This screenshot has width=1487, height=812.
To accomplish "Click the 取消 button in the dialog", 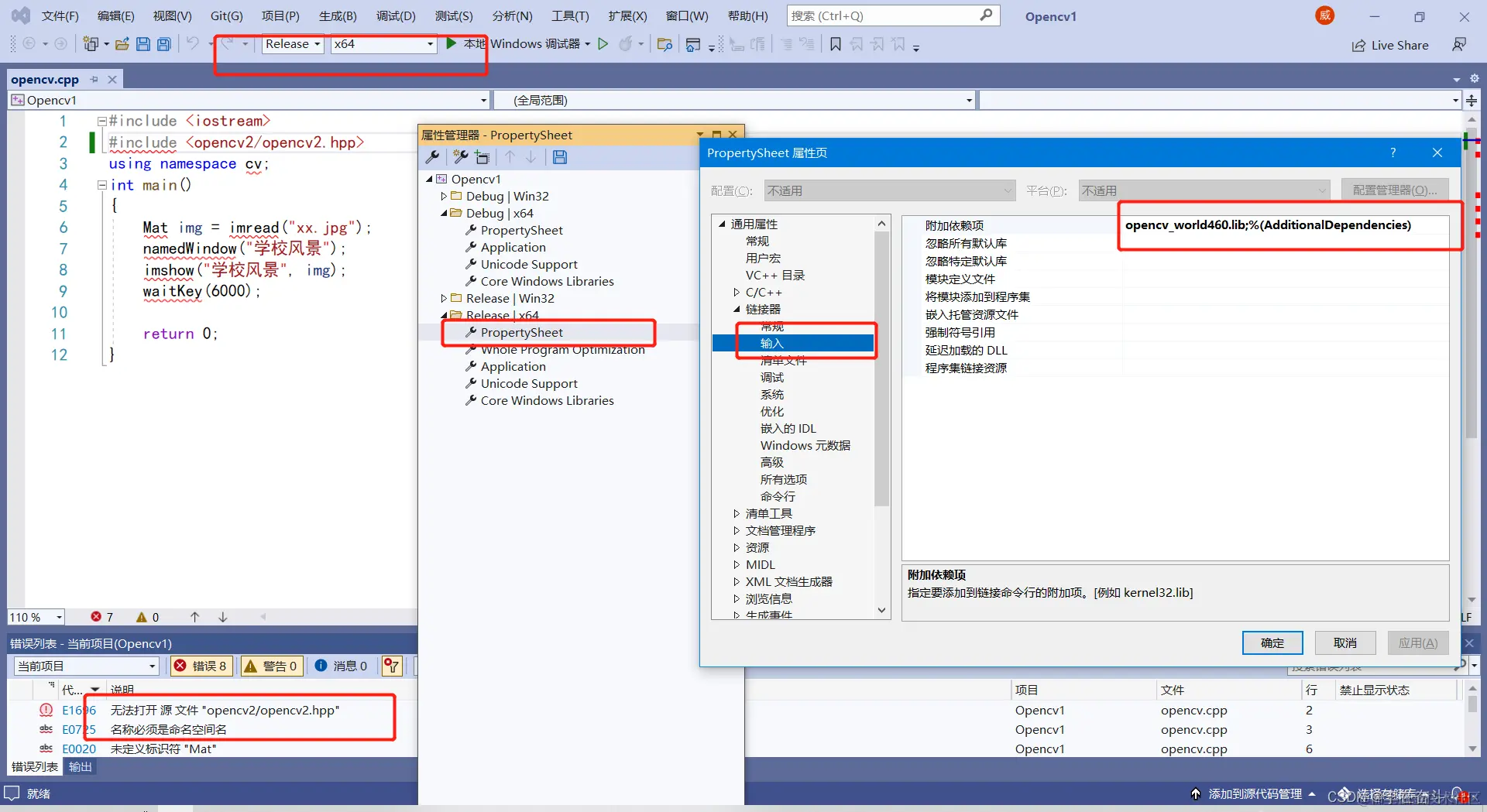I will point(1345,642).
